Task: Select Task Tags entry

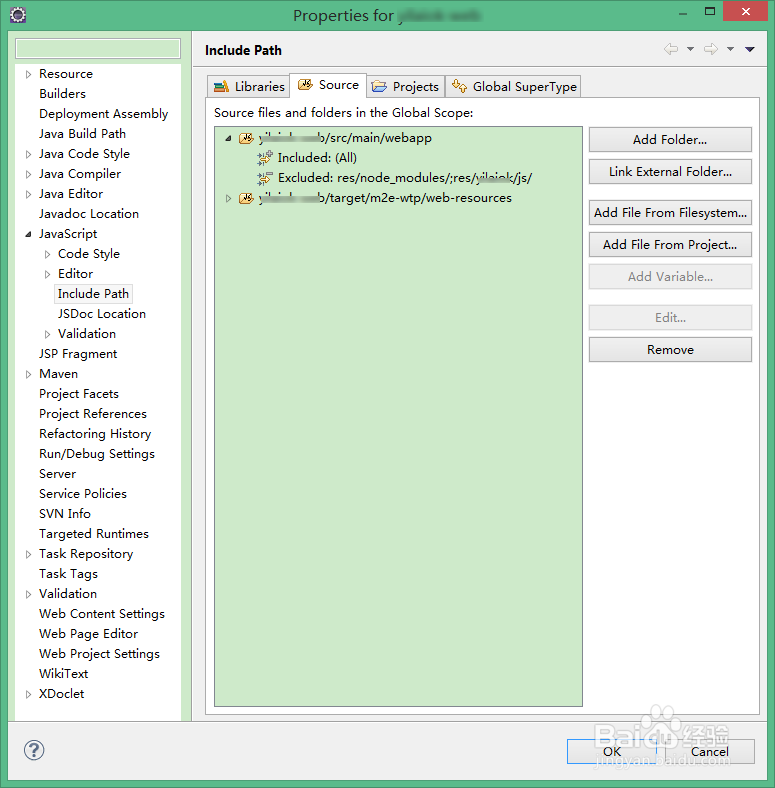Action: [68, 574]
